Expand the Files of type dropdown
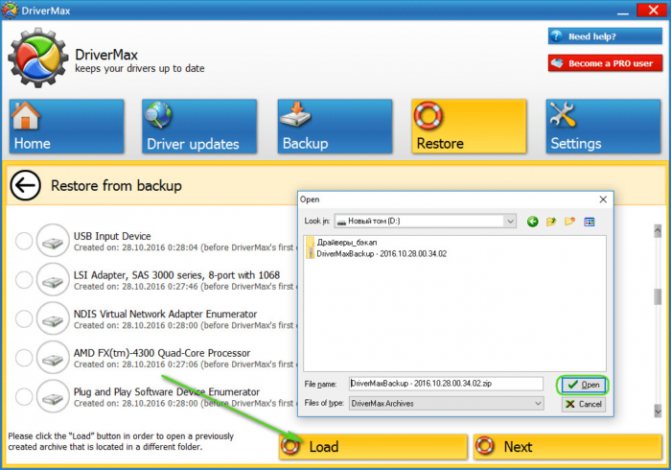The width and height of the screenshot is (671, 470). pyautogui.click(x=538, y=403)
